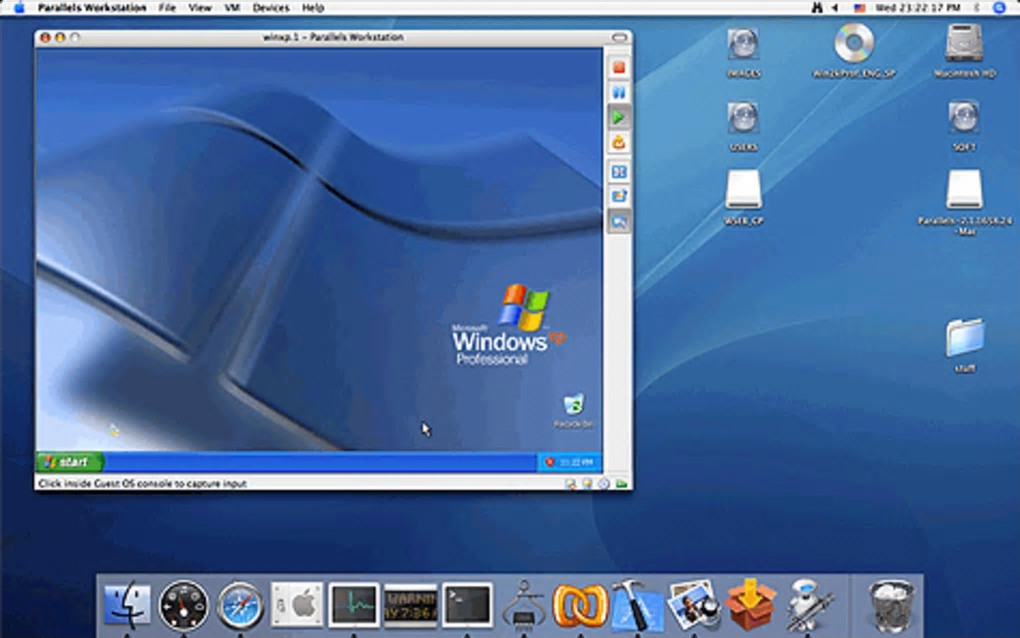Viewport: 1020px width, 638px height.
Task: Open the View menu
Action: 200,8
